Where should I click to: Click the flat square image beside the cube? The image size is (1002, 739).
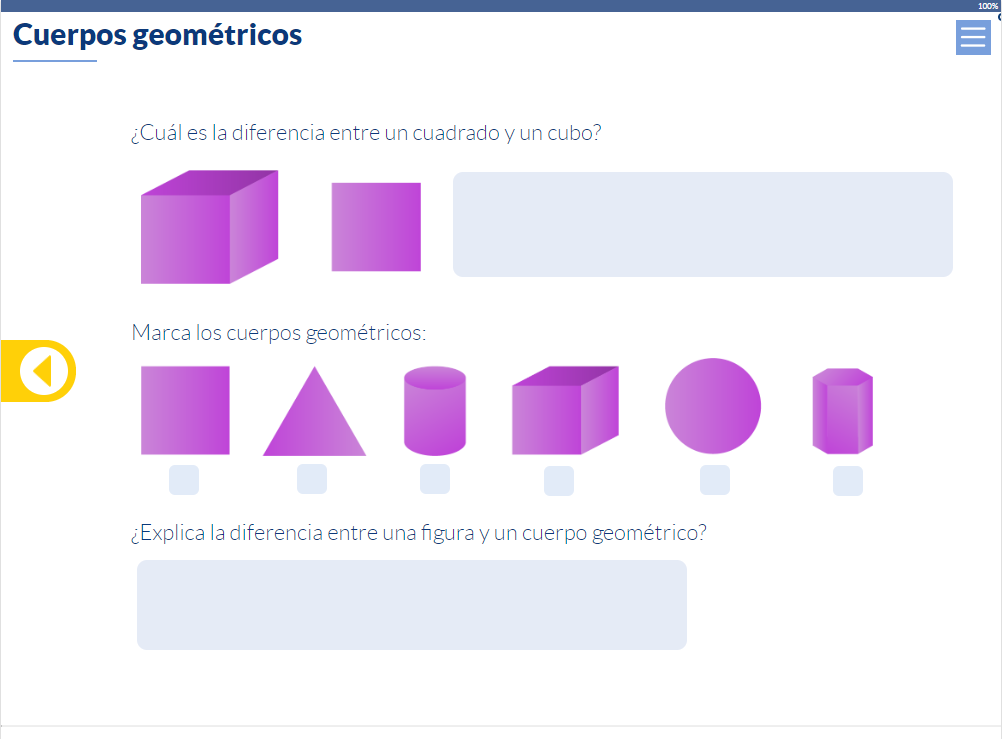[376, 227]
